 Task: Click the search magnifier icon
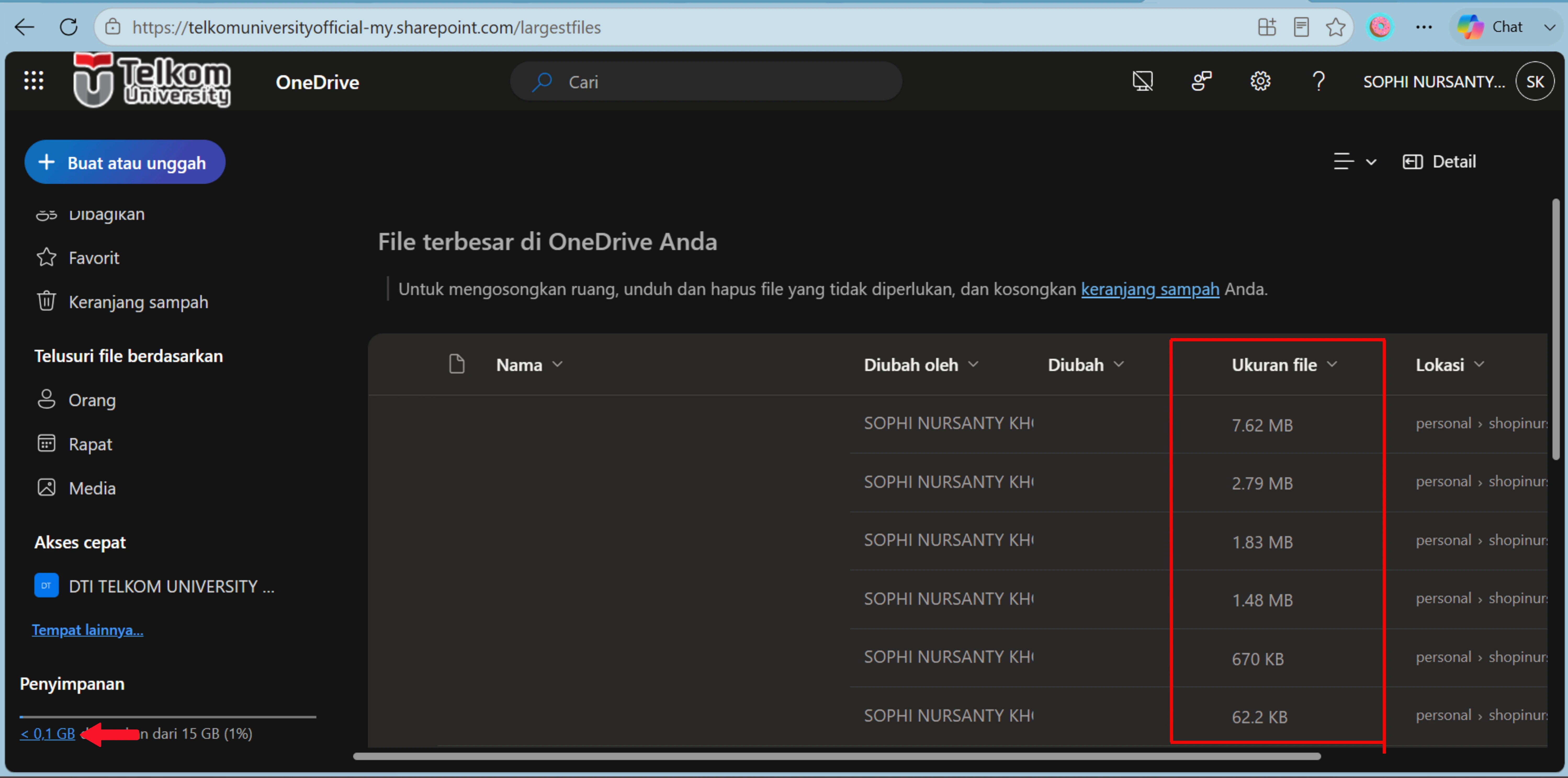click(541, 82)
